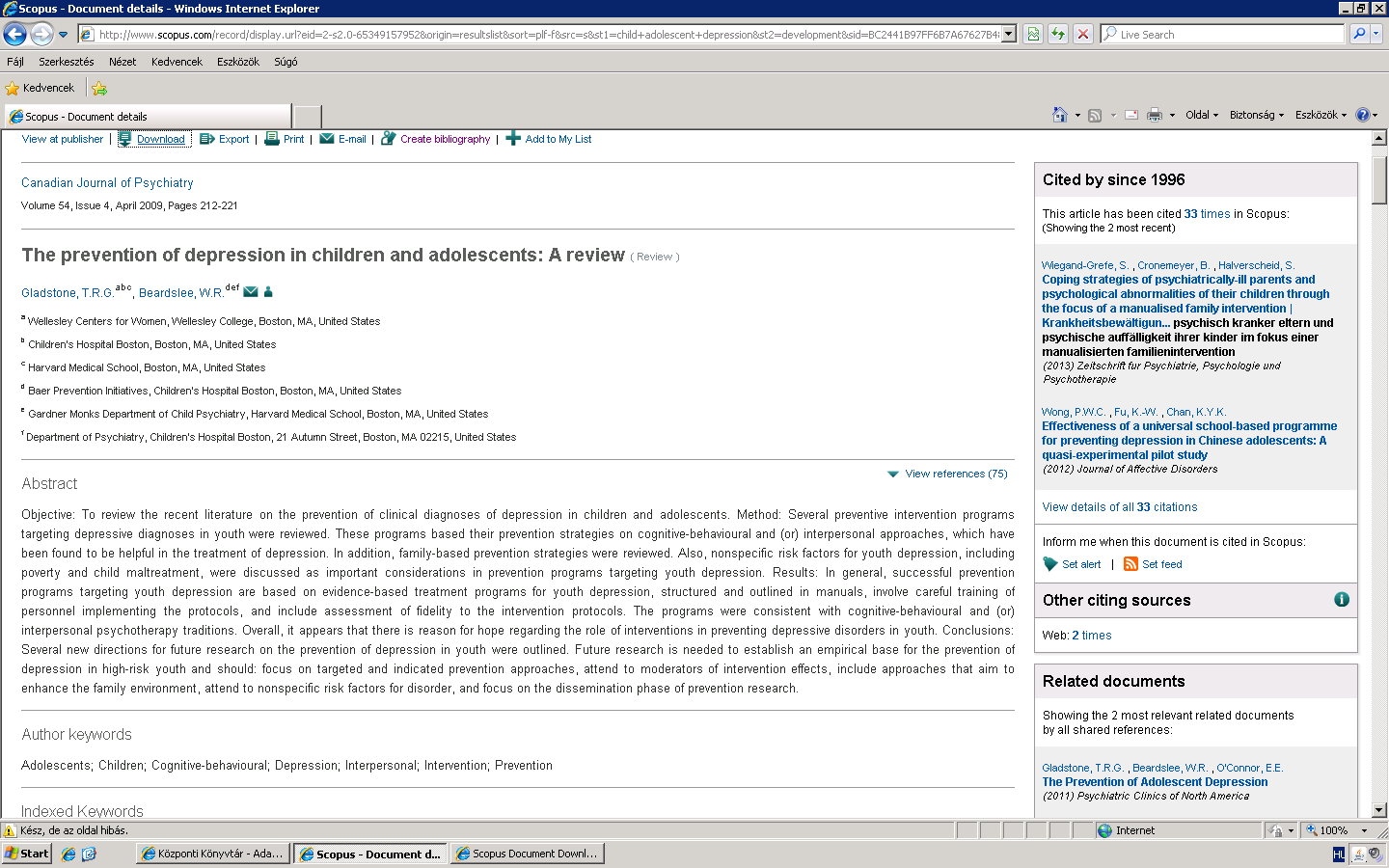Open The Prevention of Adolescent Depression link
Viewport: 1389px width, 868px height.
(x=1155, y=782)
